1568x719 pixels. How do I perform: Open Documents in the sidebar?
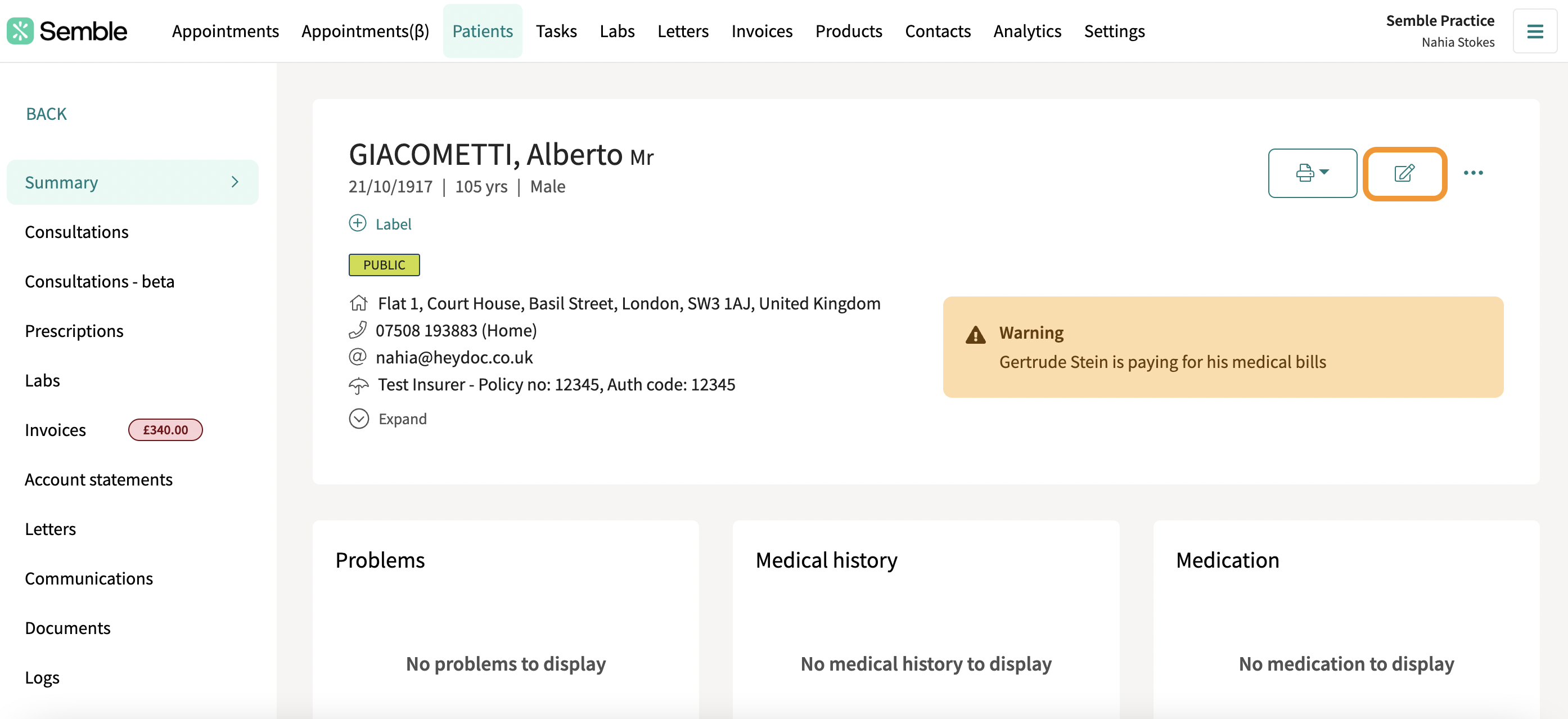point(67,628)
